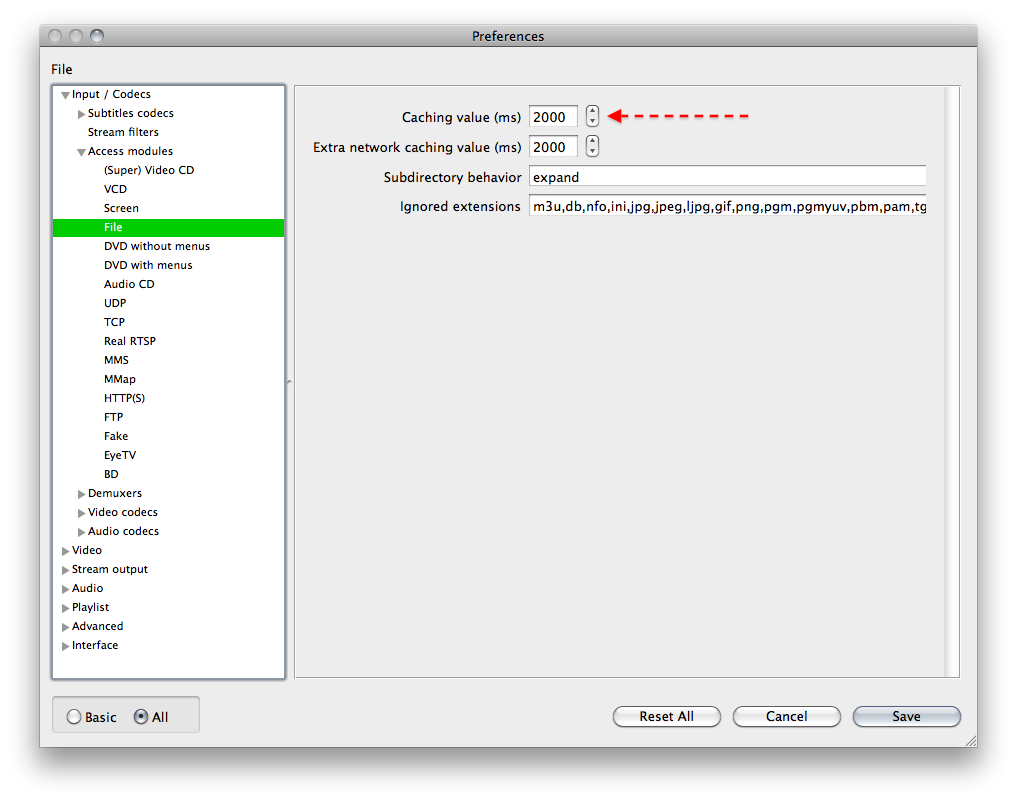Screen dimensions: 1017x802
Task: Click the Caching value stepper arrows
Action: point(592,117)
